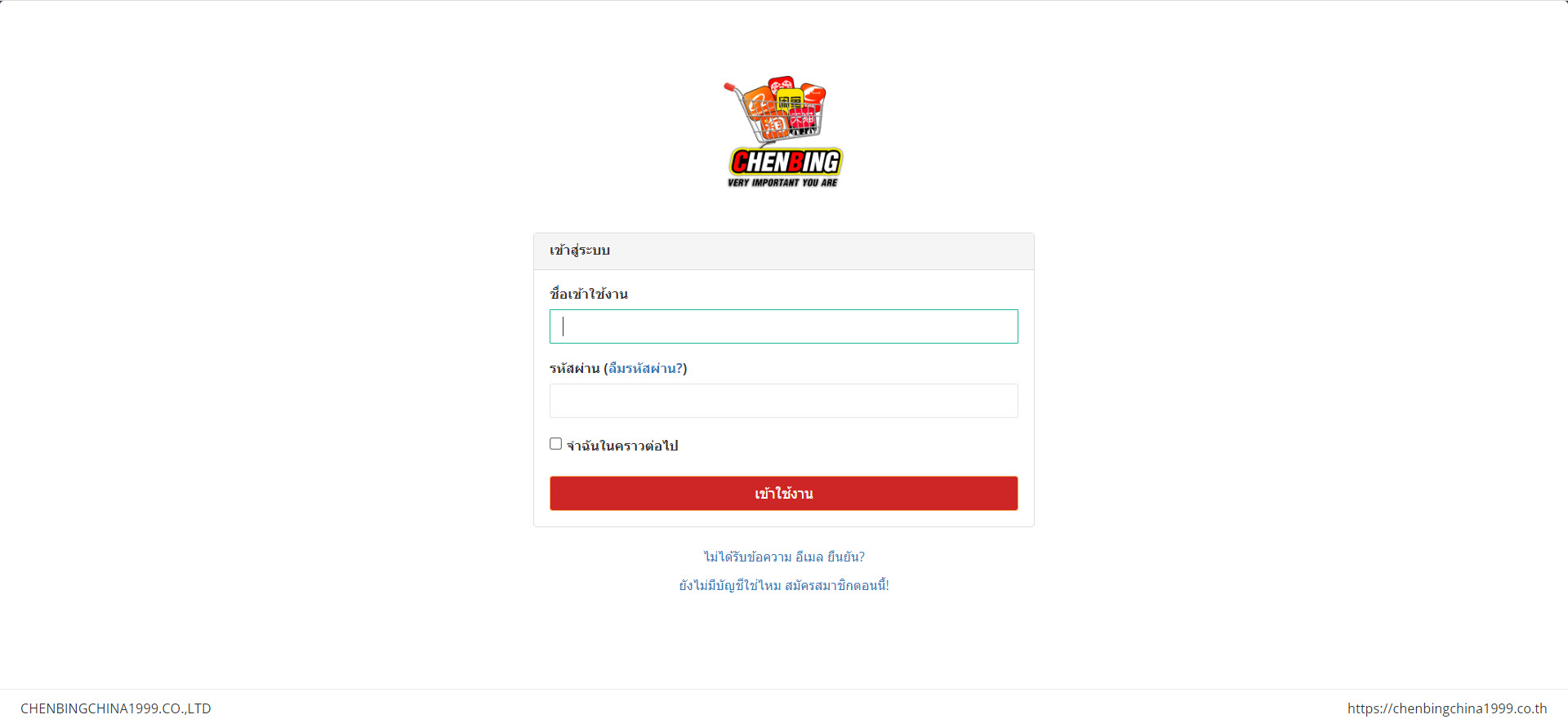Image resolution: width=1568 pixels, height=728 pixels.
Task: Click the red เข้าใช้งาน login button
Action: click(784, 494)
